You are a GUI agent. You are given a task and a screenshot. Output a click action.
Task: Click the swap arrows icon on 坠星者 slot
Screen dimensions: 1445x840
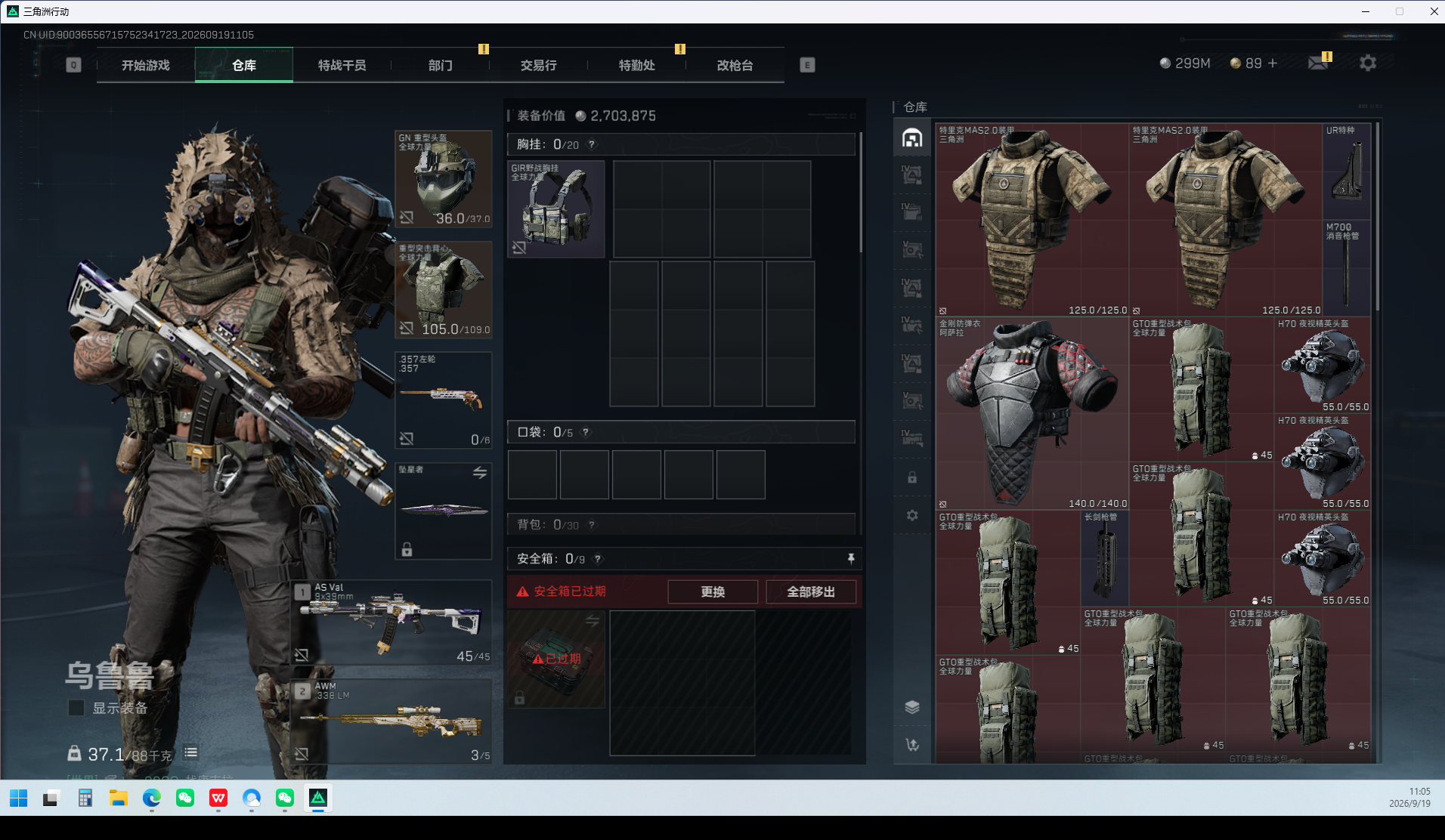point(480,473)
